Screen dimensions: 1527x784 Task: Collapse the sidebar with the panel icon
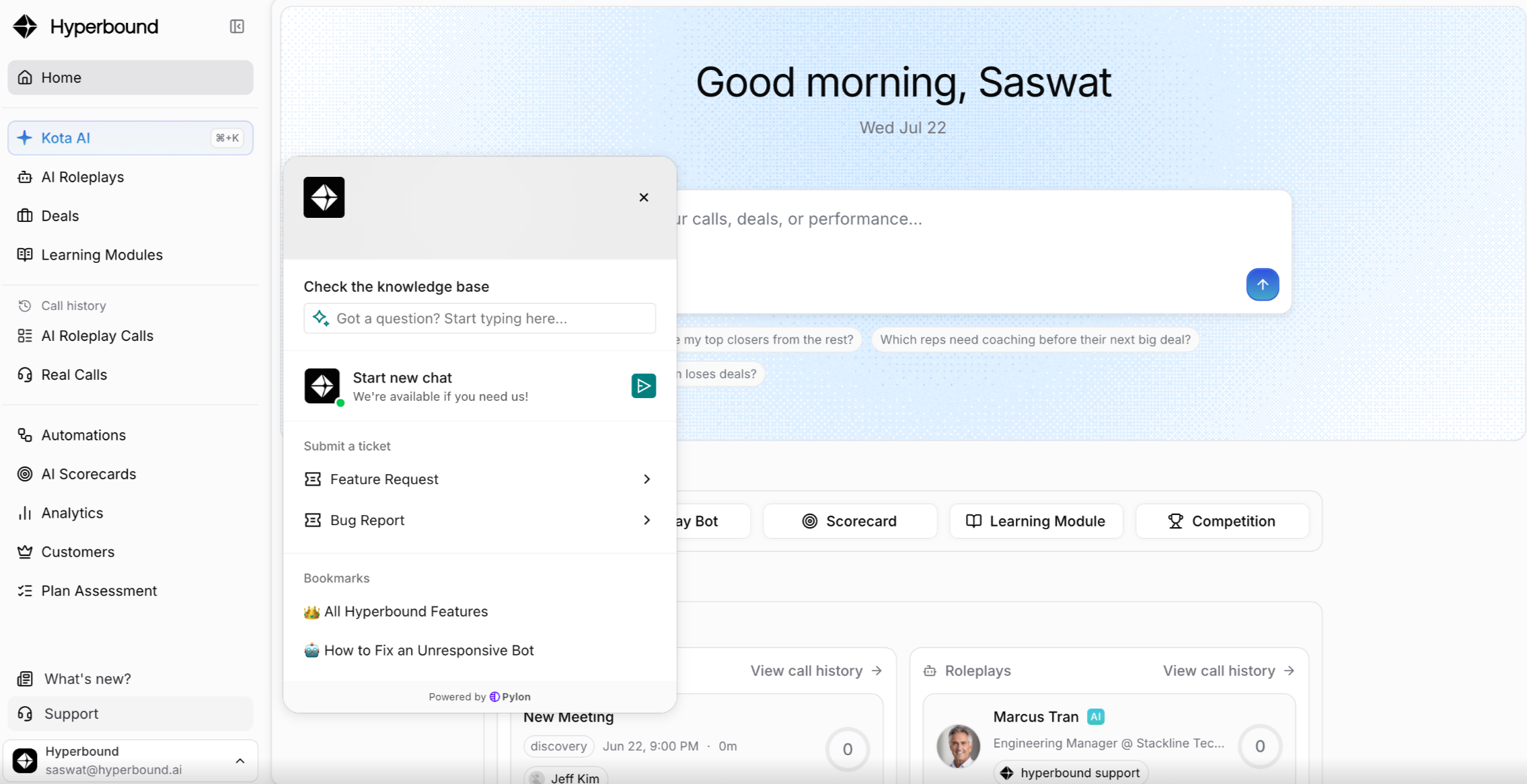[237, 26]
